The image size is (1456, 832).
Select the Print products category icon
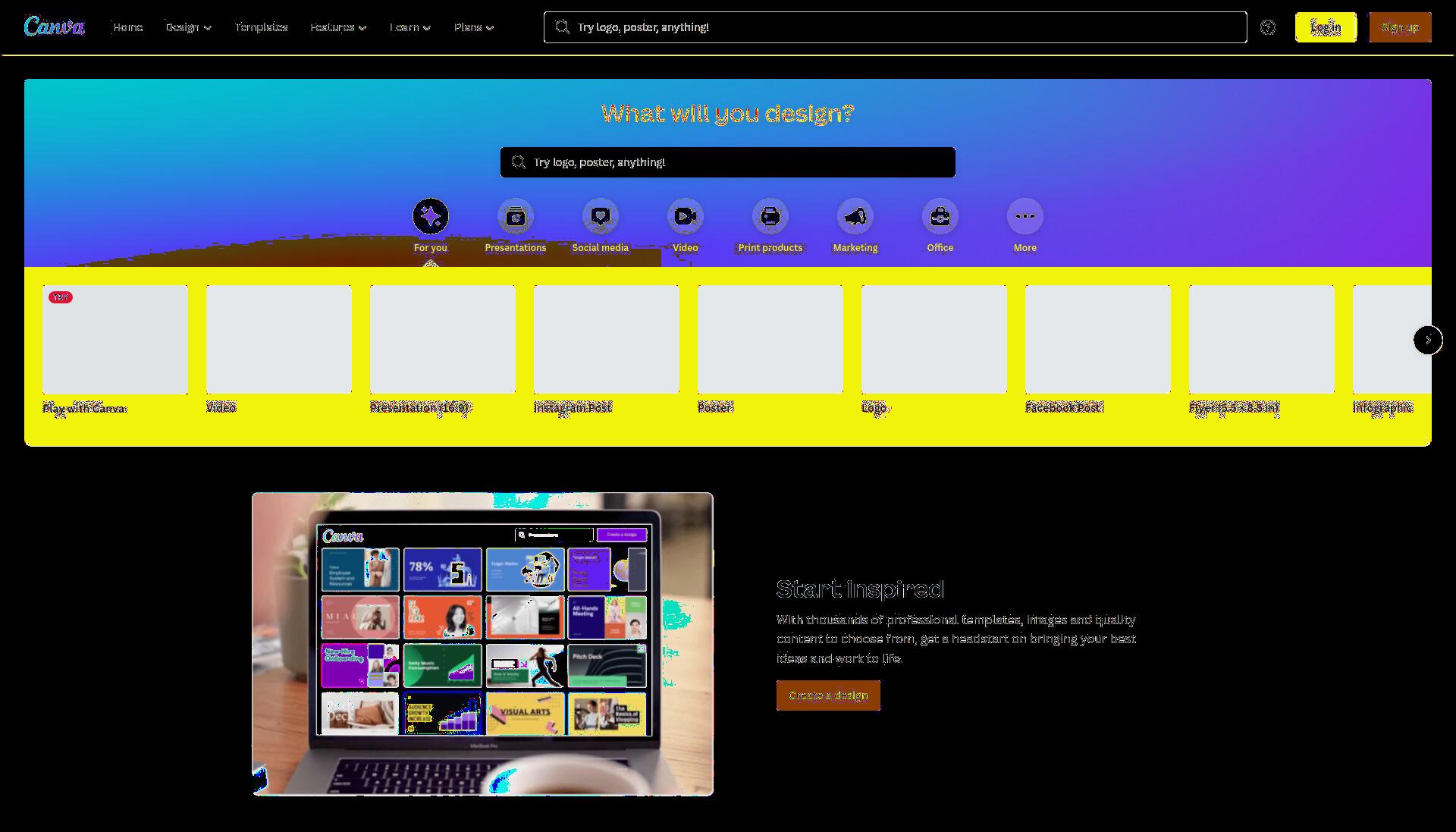(770, 217)
